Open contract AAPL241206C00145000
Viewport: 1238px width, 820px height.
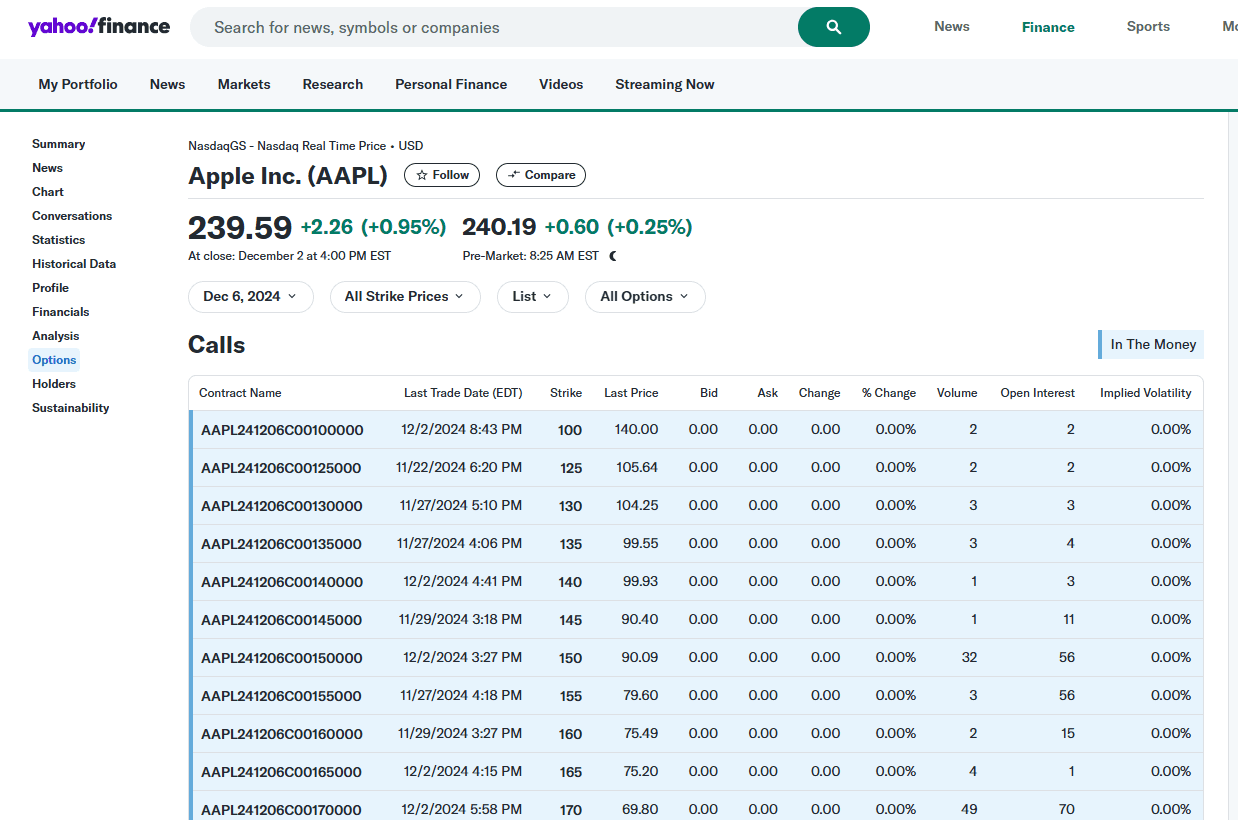[281, 620]
